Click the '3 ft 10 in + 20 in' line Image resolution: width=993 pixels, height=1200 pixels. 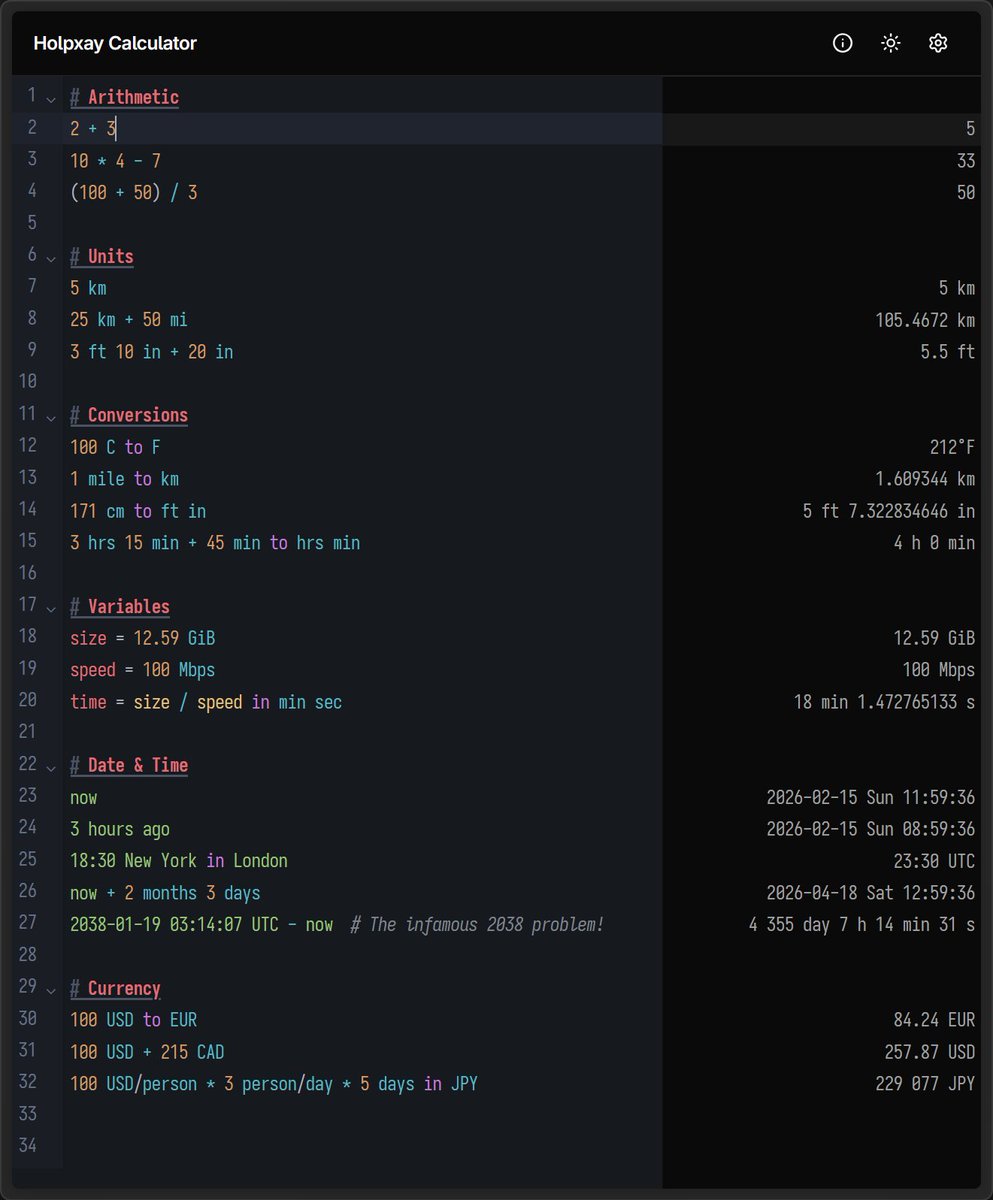152,352
